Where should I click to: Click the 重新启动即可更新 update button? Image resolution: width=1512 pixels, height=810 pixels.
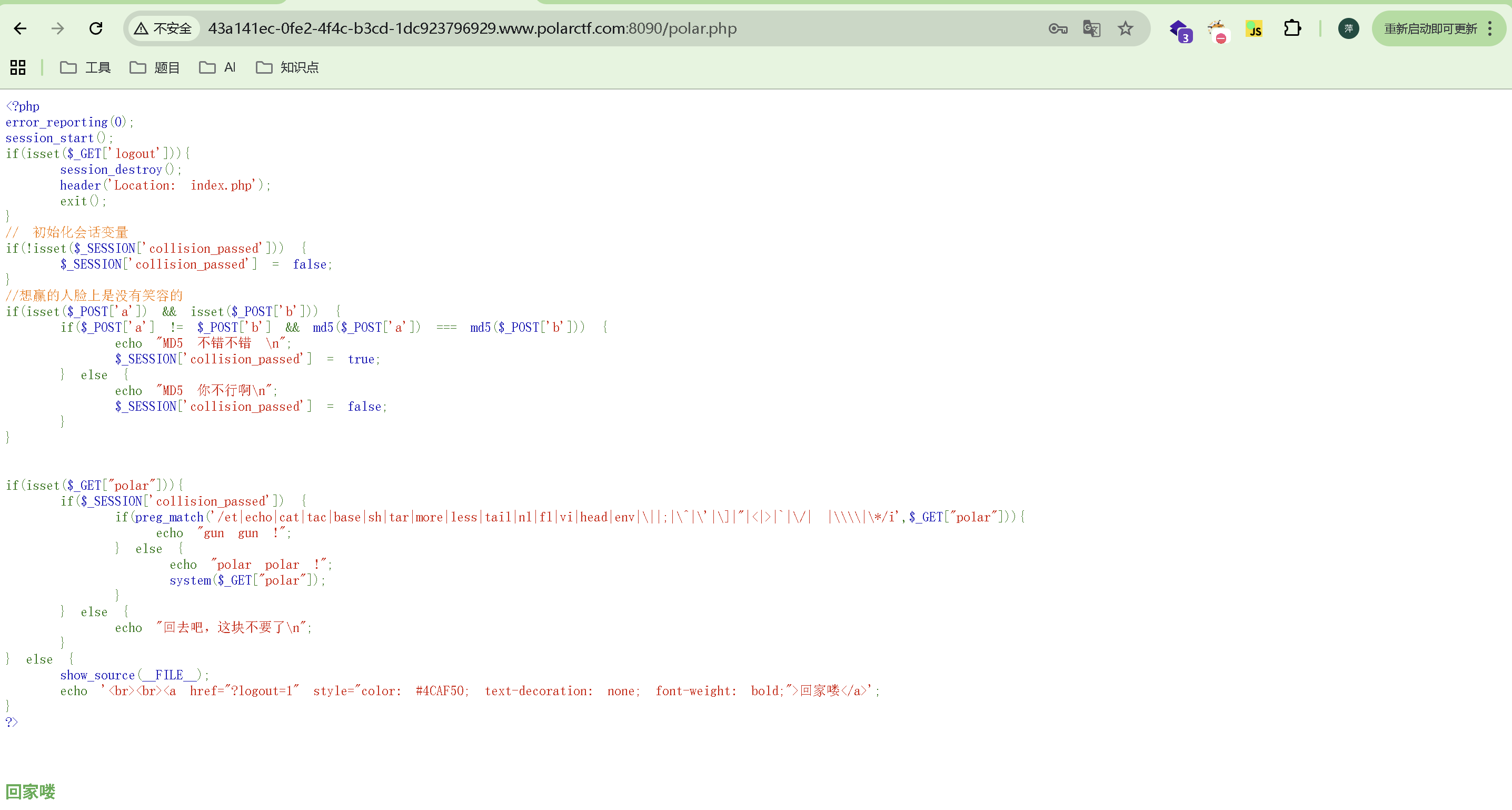coord(1430,28)
